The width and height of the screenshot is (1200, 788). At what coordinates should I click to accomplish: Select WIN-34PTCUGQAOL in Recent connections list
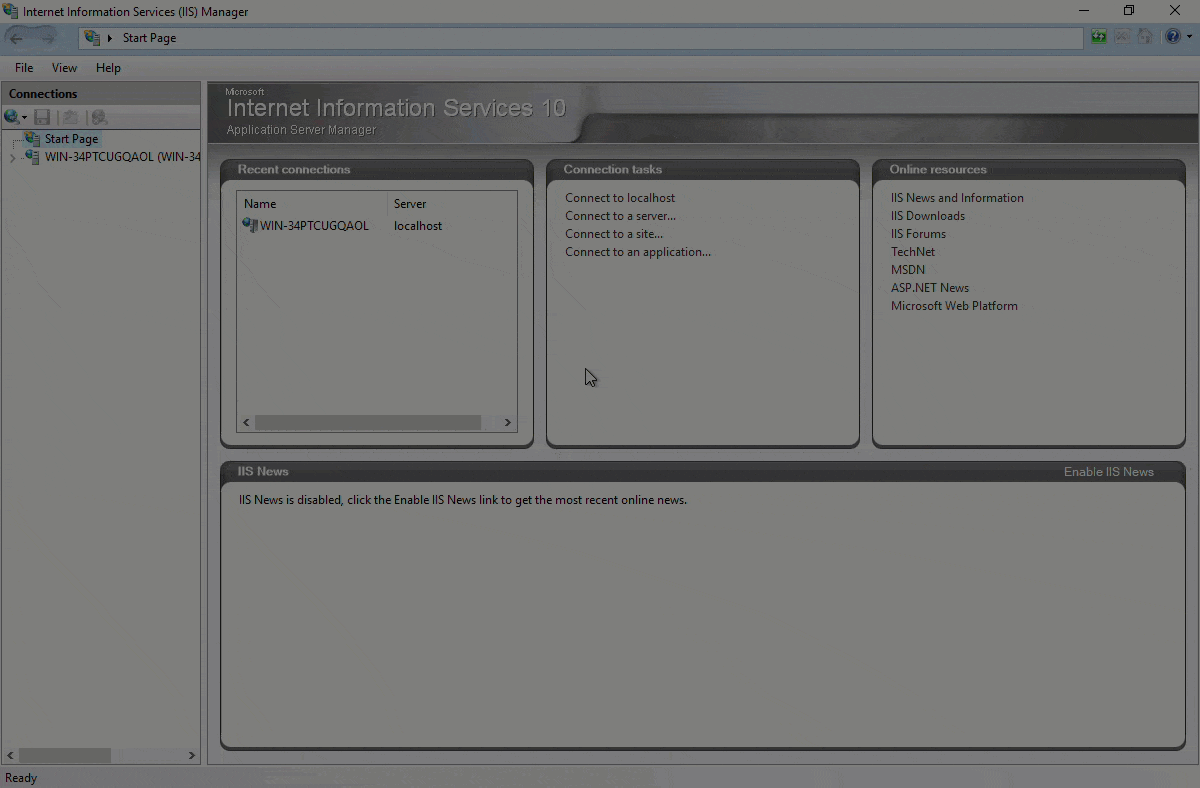313,226
